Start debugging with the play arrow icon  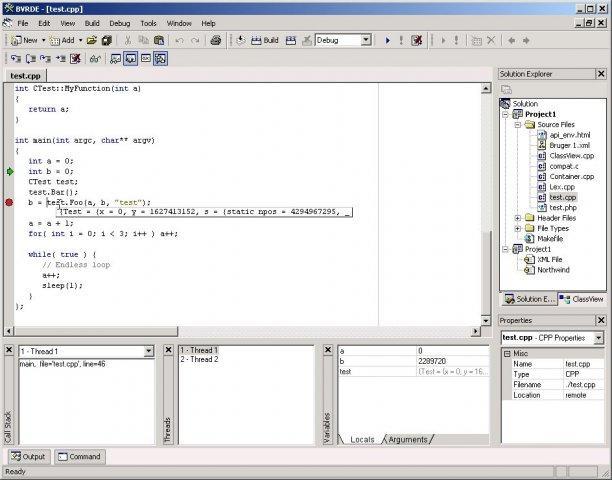click(386, 40)
